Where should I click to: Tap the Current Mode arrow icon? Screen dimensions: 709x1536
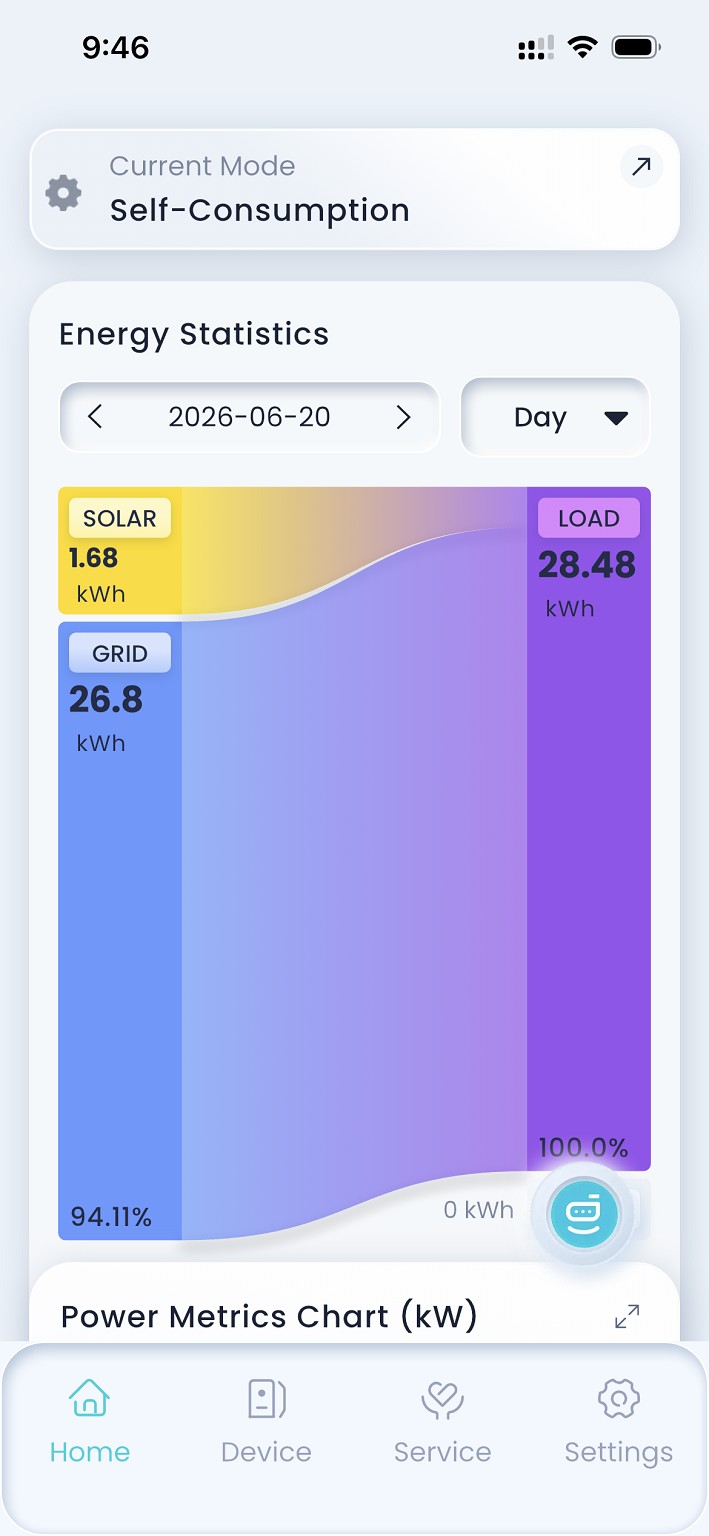coord(641,167)
